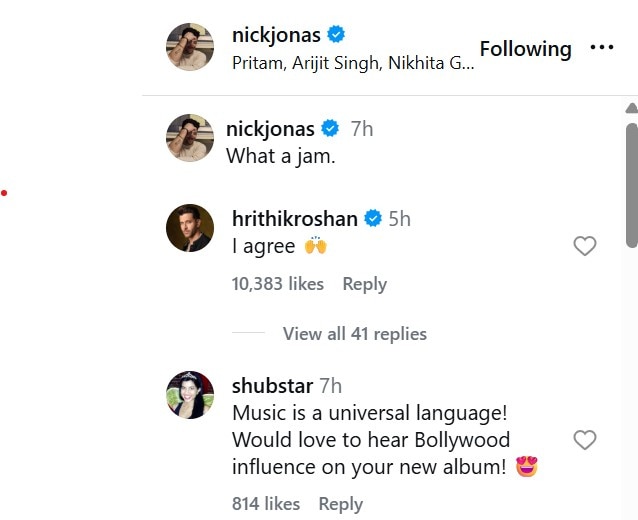Open nickjonas avatar beside caption
Screen dimensions: 638x520
(x=190, y=138)
